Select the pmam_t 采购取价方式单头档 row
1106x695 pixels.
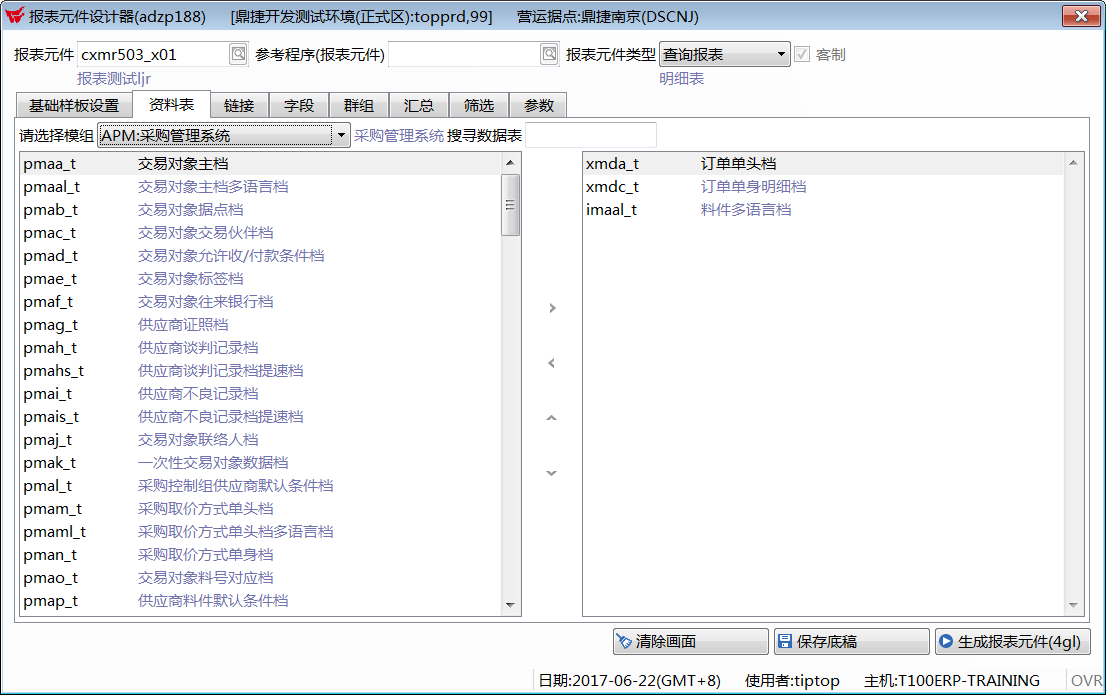click(261, 509)
